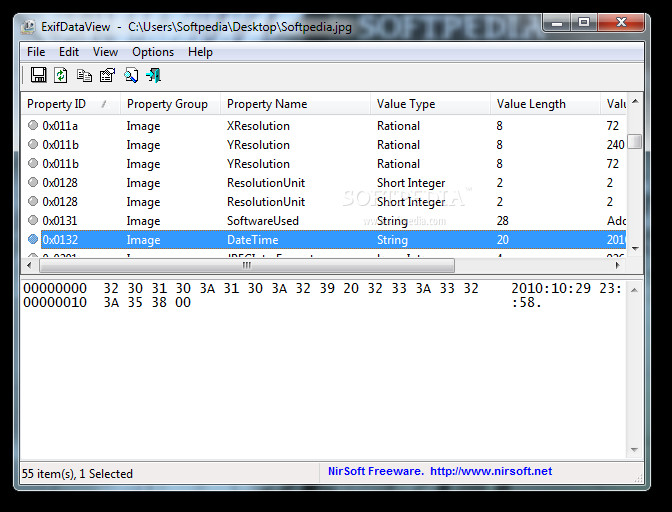
Task: Open the Options menu
Action: pos(153,52)
